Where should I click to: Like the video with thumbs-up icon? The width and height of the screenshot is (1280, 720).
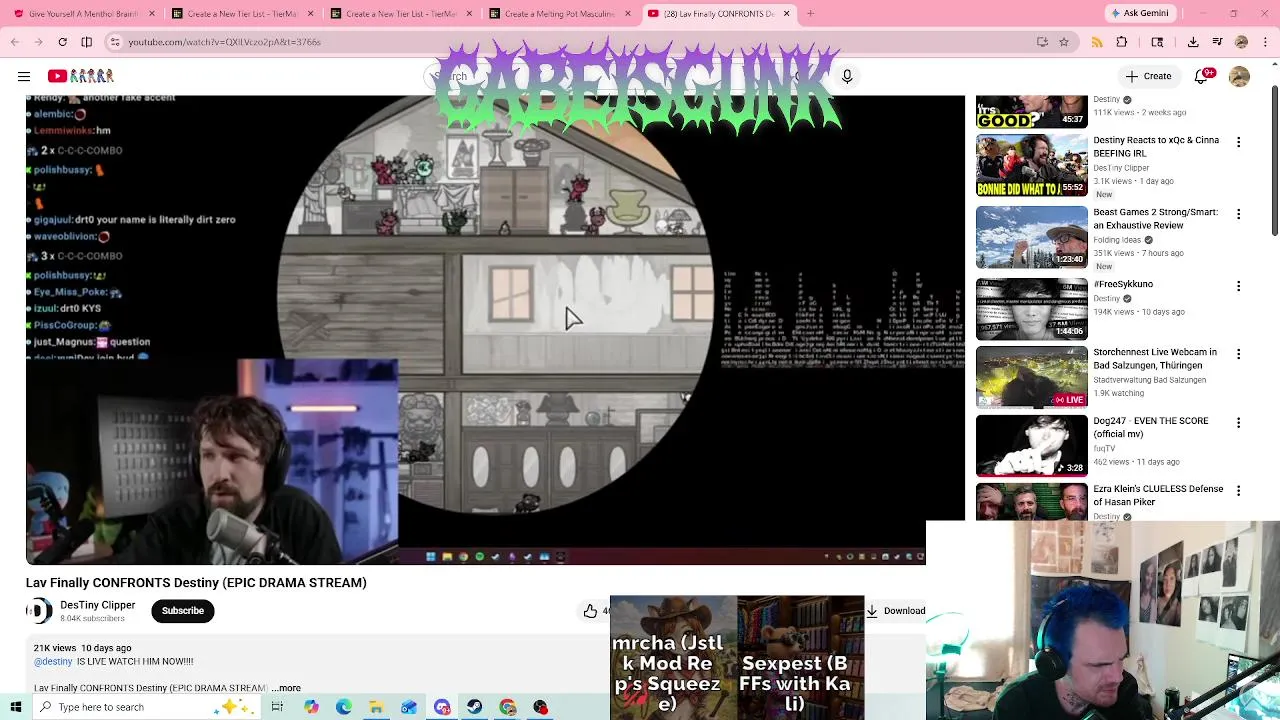coord(591,611)
